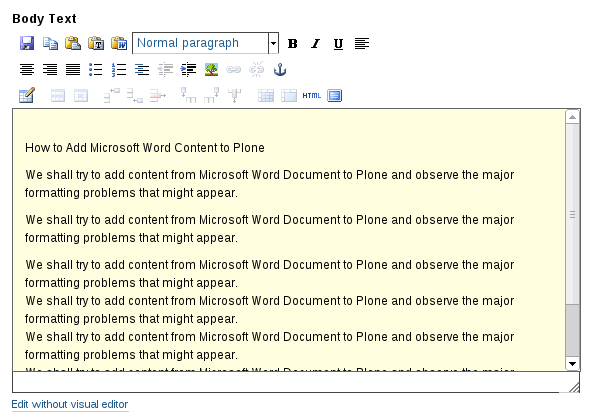This screenshot has height=418, width=592.
Task: Click the greyed table header column icon
Action: click(x=81, y=96)
